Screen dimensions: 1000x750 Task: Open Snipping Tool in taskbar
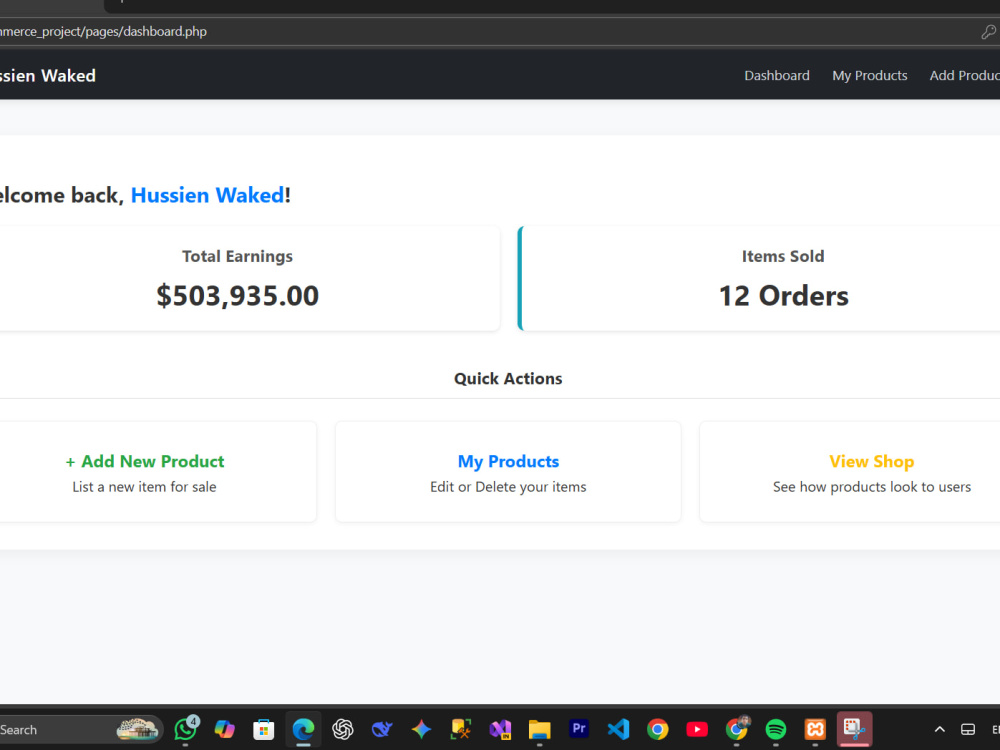(x=855, y=728)
